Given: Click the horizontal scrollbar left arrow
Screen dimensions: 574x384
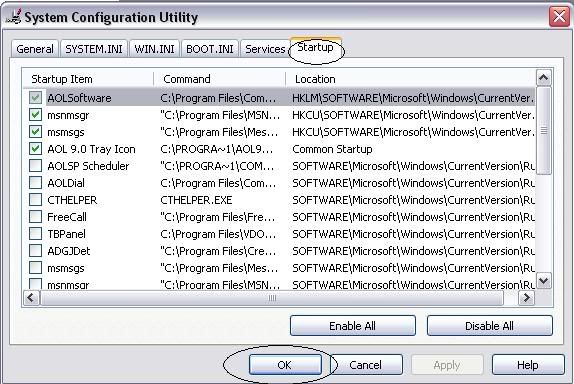Looking at the screenshot, I should point(31,298).
